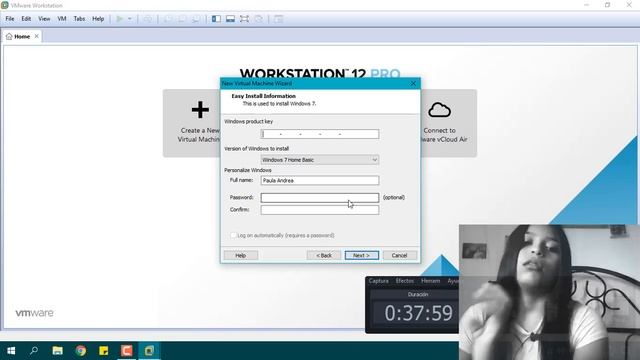The image size is (640, 360).
Task: Click the < Back button
Action: click(x=324, y=256)
